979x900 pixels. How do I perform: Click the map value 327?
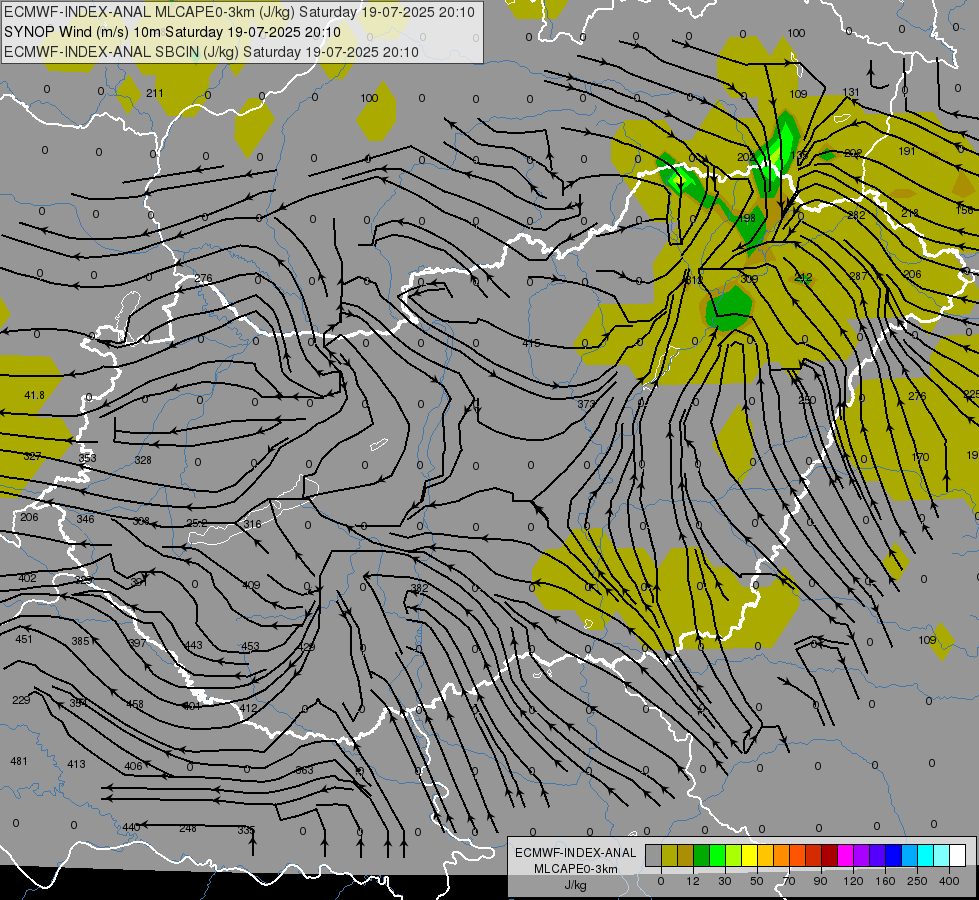pos(32,456)
